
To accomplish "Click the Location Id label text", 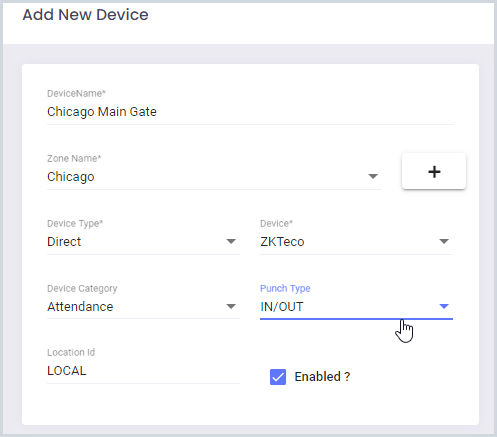I will (x=71, y=352).
